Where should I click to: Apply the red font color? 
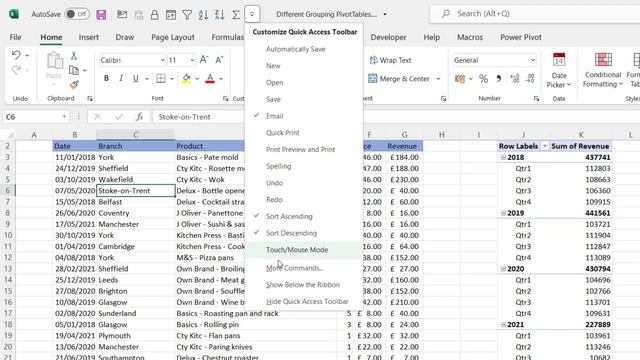pyautogui.click(x=210, y=78)
